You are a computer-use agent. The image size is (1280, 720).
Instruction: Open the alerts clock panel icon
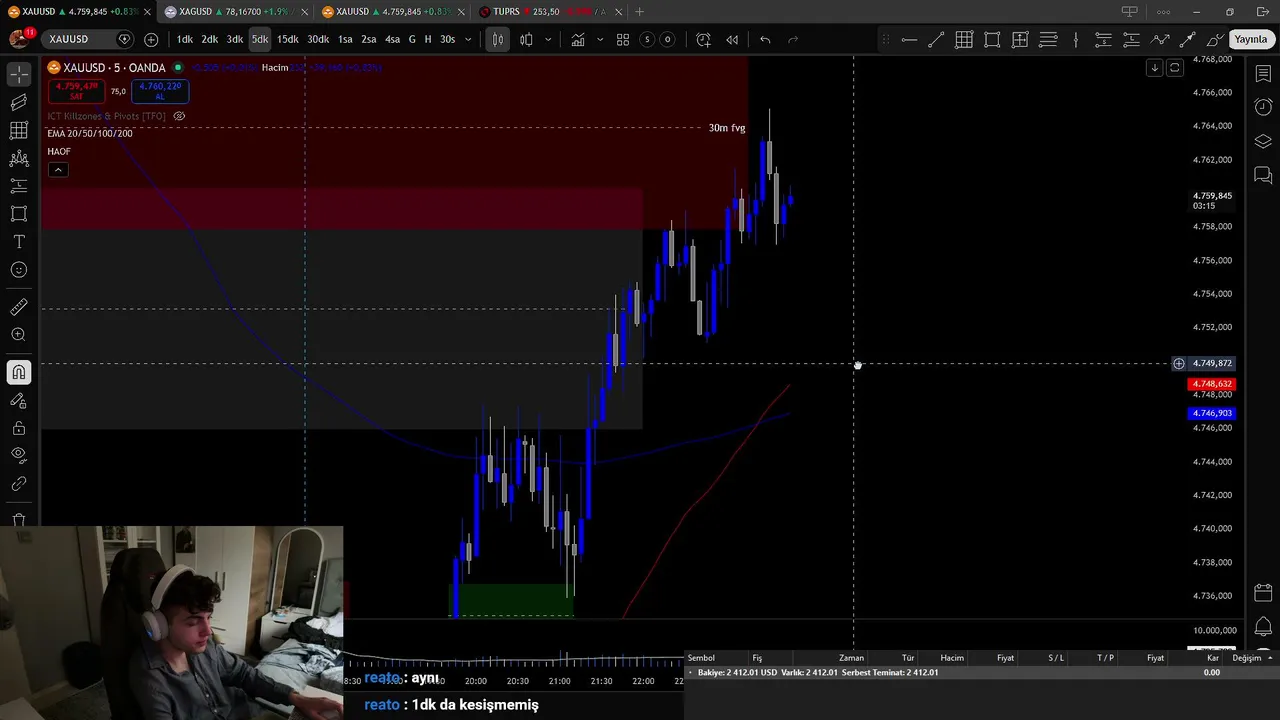1263,107
